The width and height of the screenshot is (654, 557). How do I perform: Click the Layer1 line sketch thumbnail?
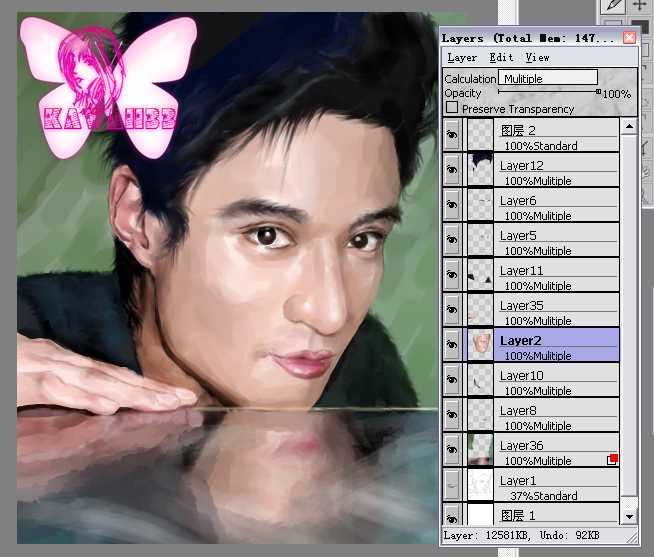[480, 485]
